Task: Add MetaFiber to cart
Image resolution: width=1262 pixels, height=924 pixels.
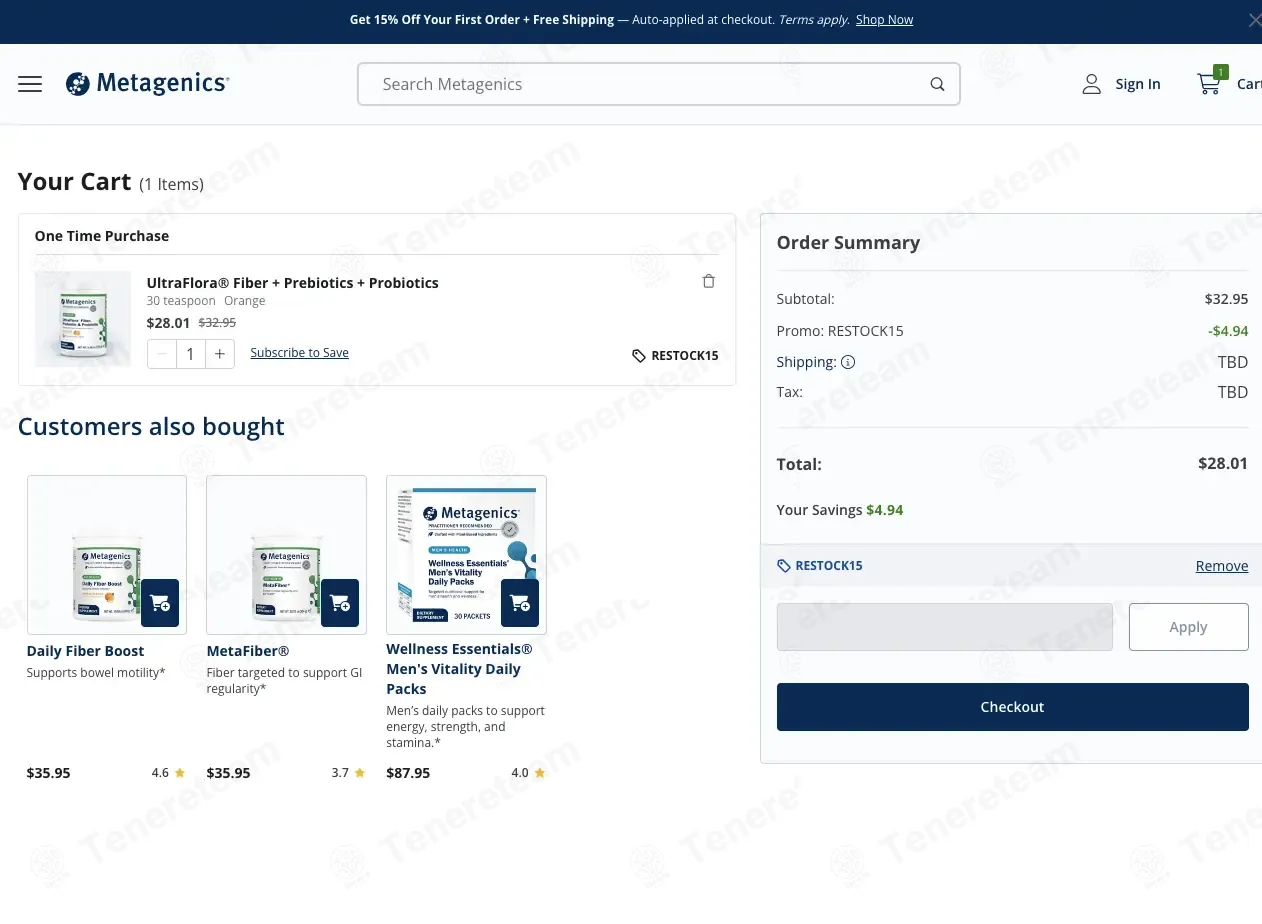Action: (340, 603)
